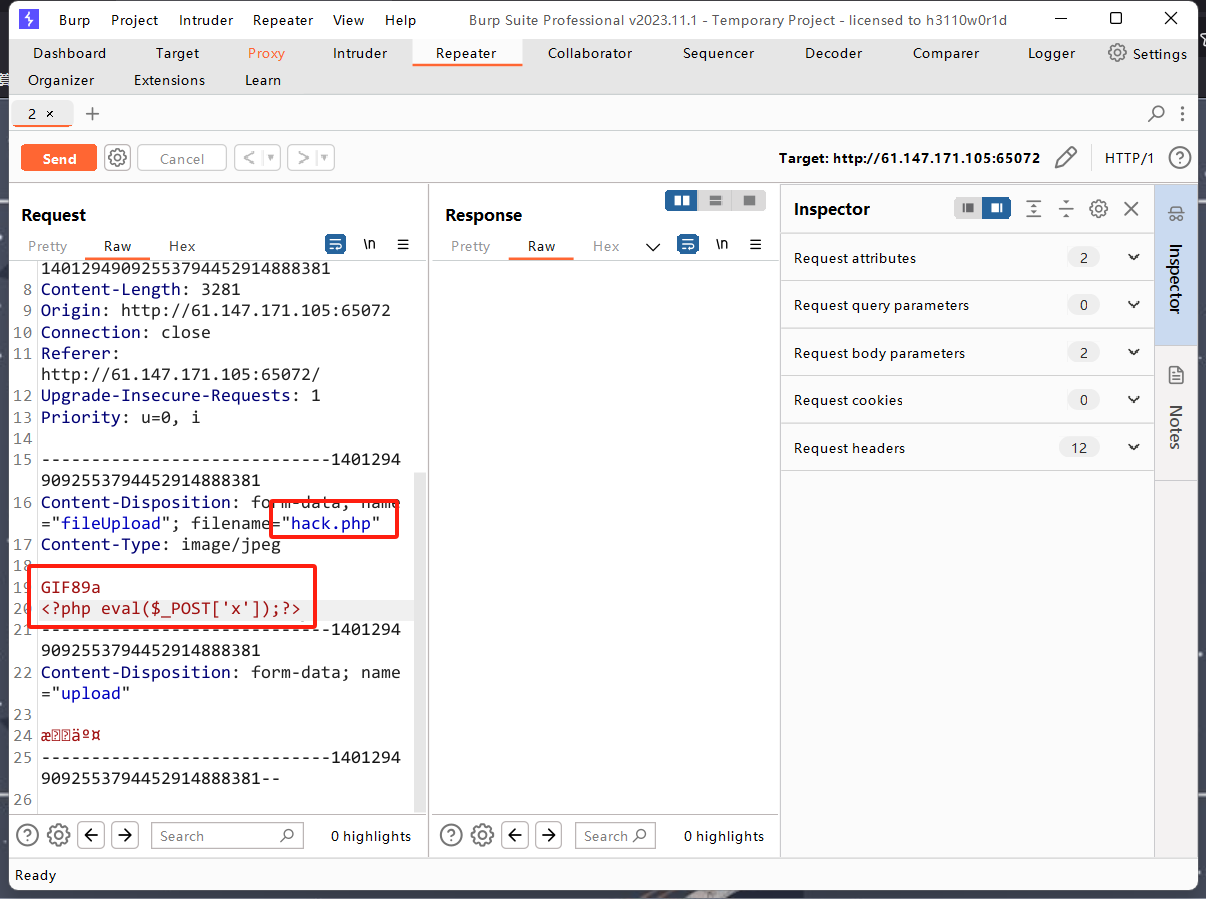Screen dimensions: 1206x899
Task: Switch to combined tabbed request/response layout
Action: click(x=748, y=201)
